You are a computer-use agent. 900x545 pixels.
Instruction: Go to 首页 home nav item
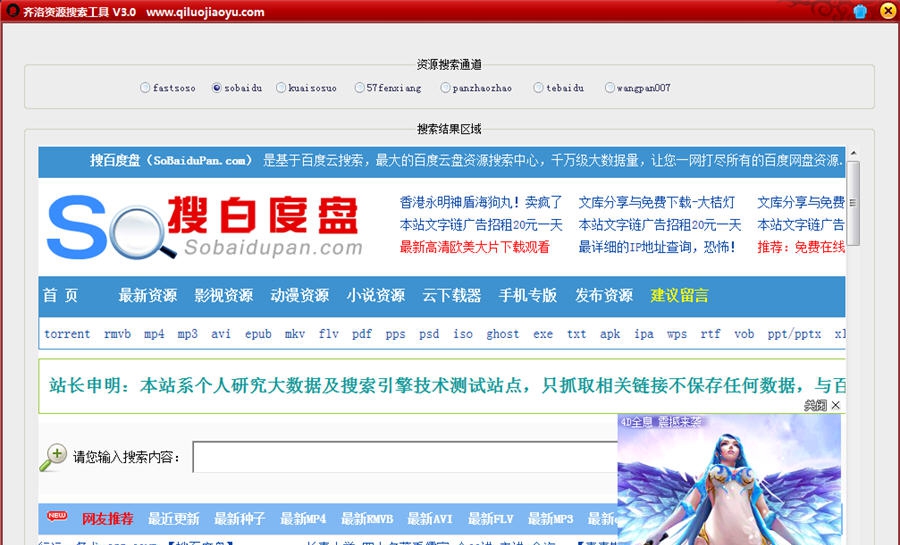60,295
